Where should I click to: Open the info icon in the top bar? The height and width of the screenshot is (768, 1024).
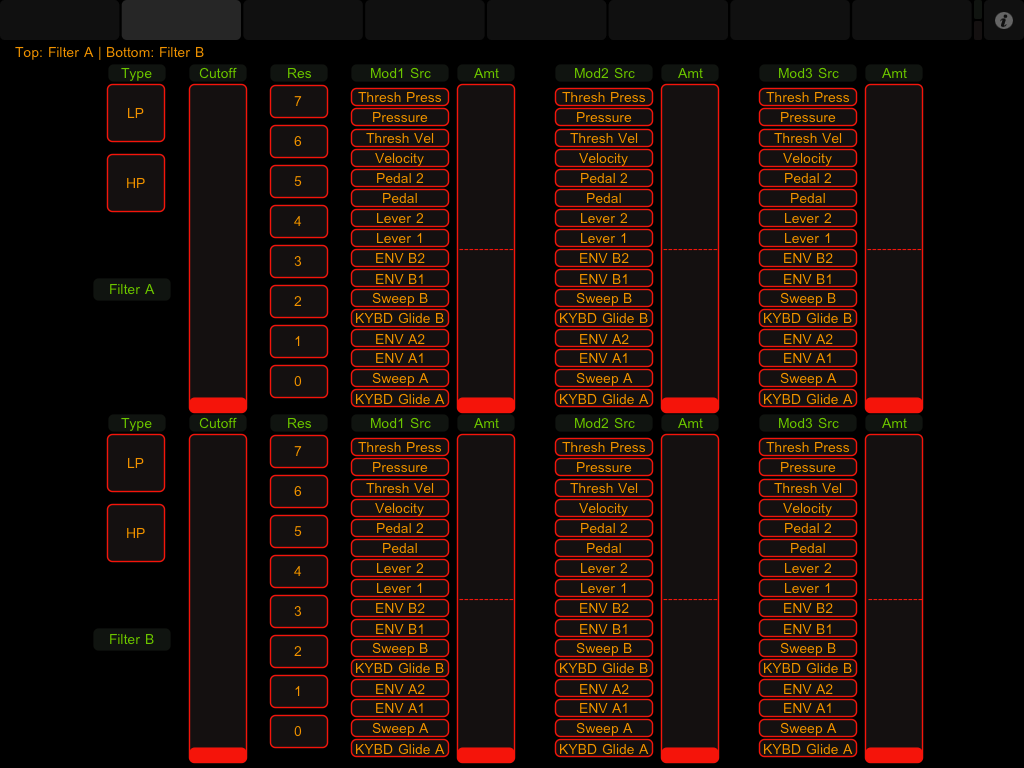pyautogui.click(x=1004, y=20)
